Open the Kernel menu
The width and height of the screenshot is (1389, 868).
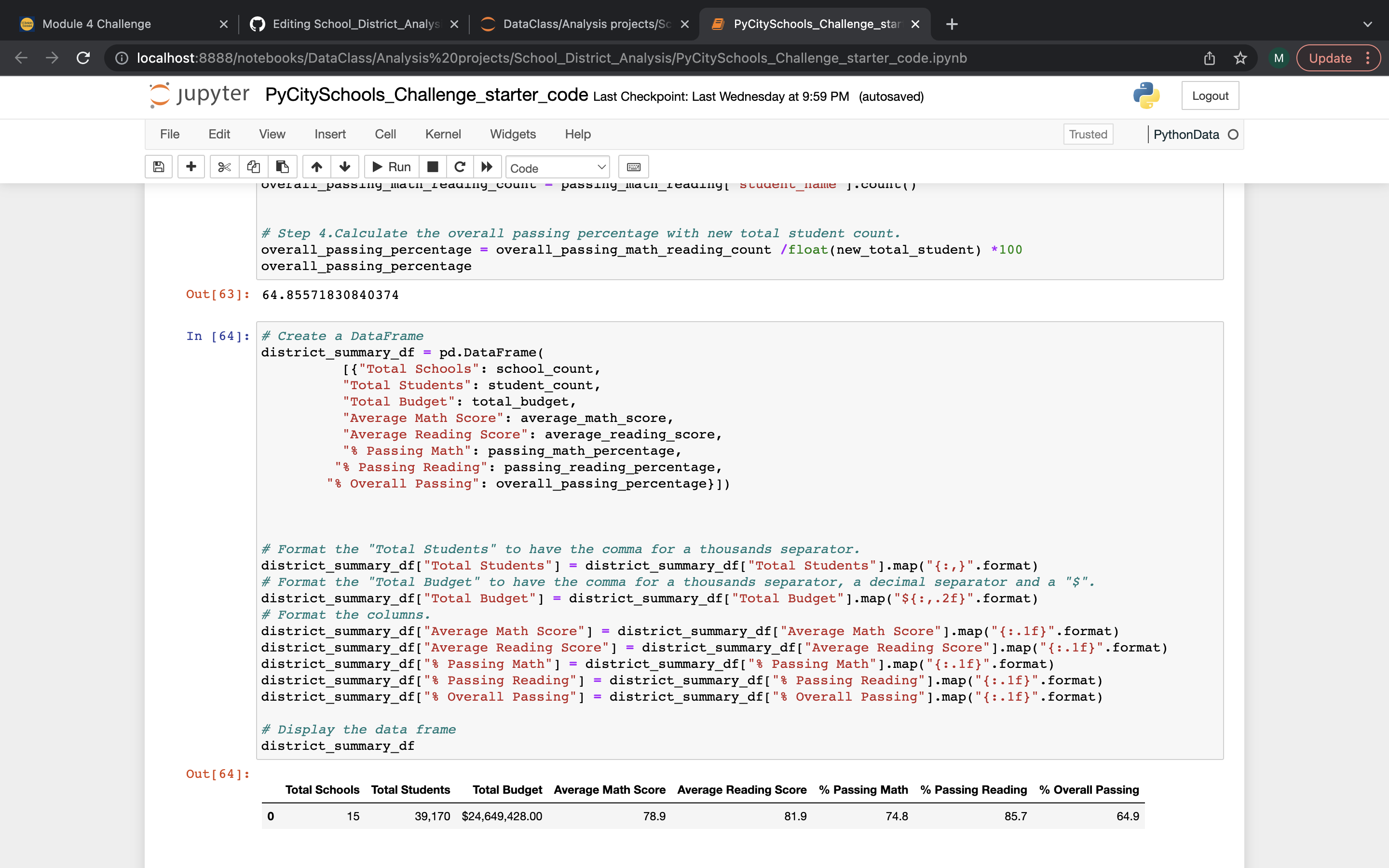point(443,134)
